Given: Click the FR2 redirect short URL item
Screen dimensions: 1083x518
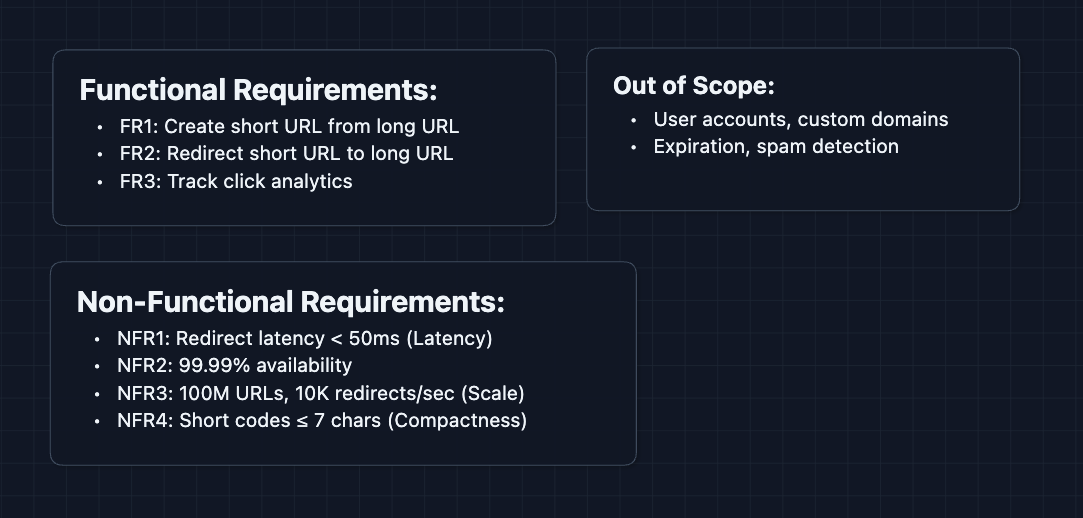Looking at the screenshot, I should pyautogui.click(x=286, y=154).
